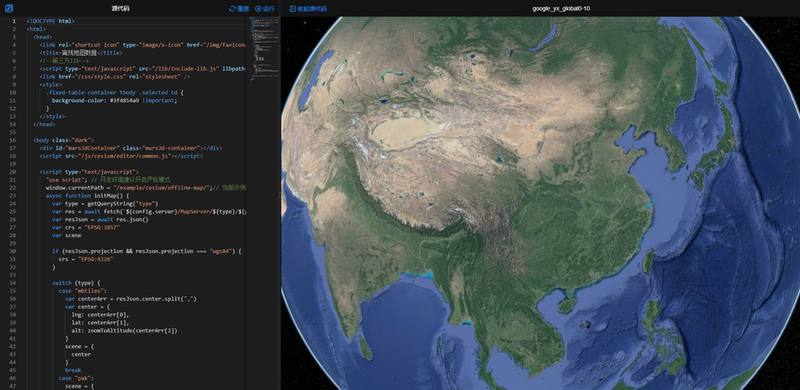Click the case "mbtiles": line

coord(82,291)
